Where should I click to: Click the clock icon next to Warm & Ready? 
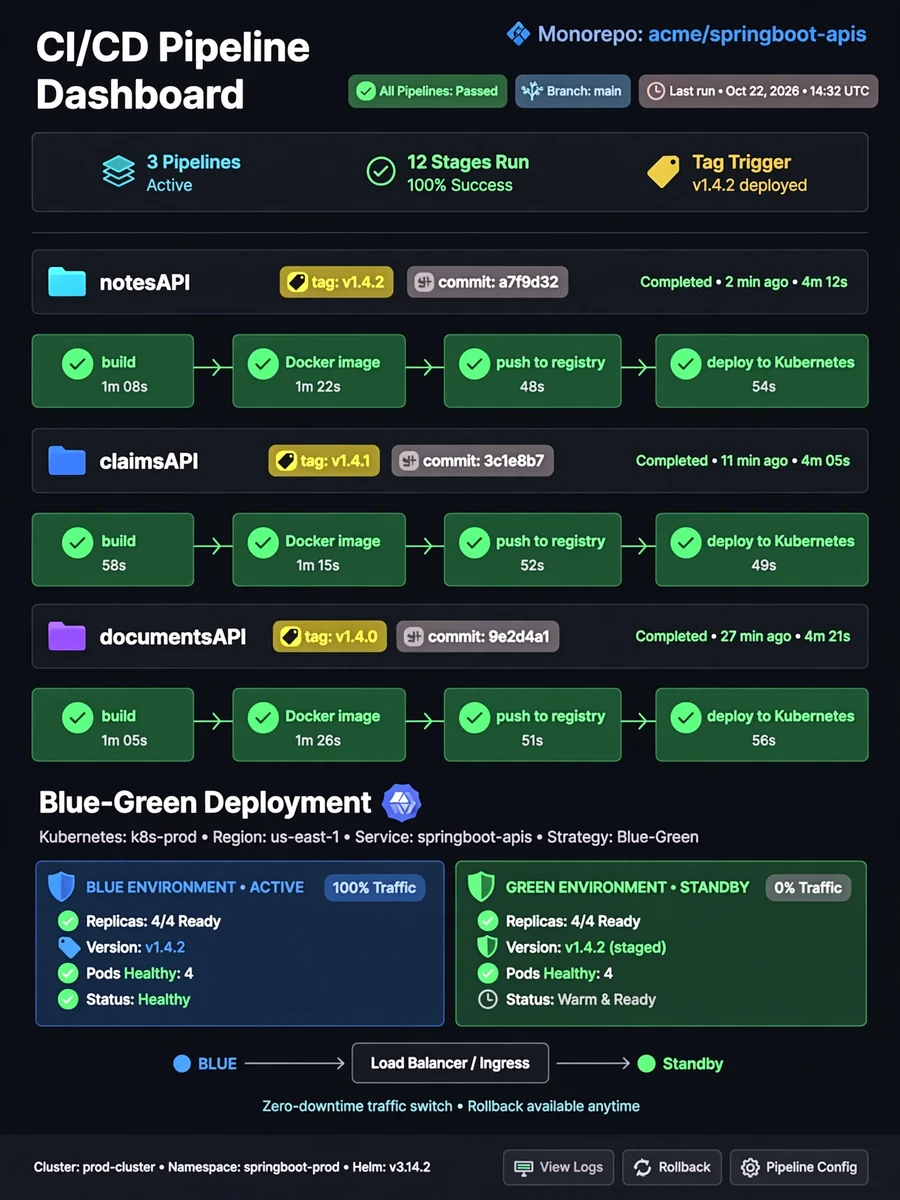coord(487,999)
